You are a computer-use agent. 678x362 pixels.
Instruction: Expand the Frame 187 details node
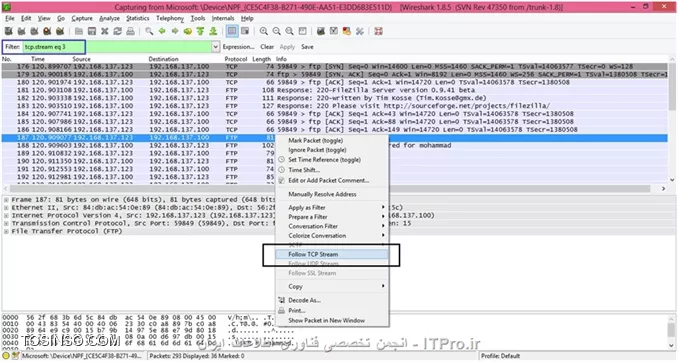coord(6,200)
